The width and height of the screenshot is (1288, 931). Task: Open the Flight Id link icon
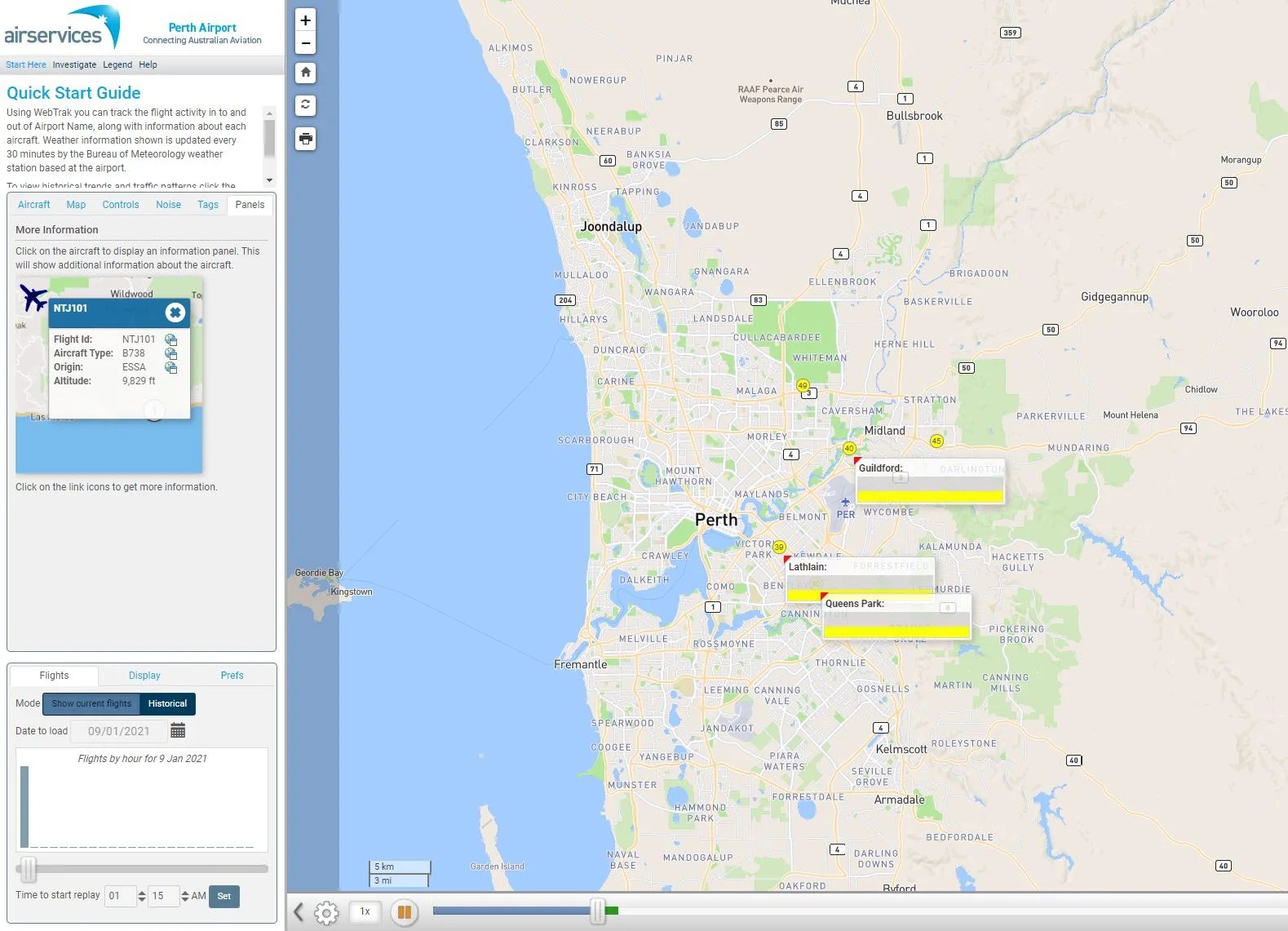(x=170, y=339)
